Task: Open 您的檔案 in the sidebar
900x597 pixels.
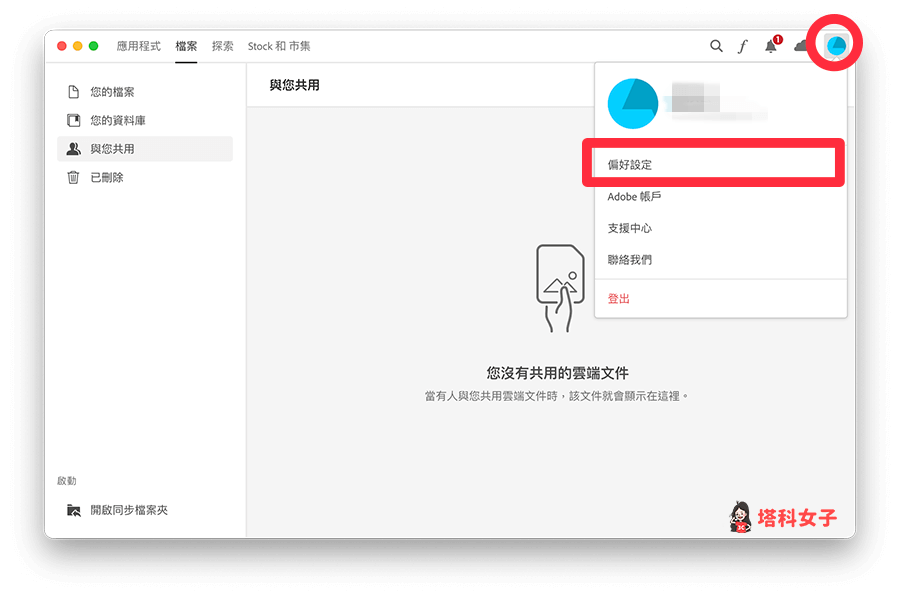Action: coord(145,92)
